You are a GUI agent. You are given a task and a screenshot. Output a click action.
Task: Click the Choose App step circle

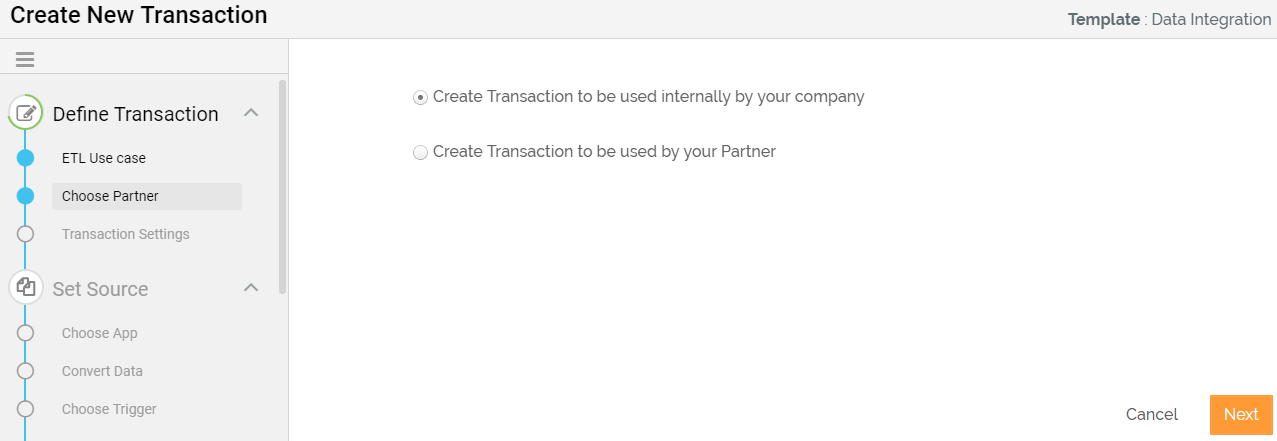click(x=26, y=333)
